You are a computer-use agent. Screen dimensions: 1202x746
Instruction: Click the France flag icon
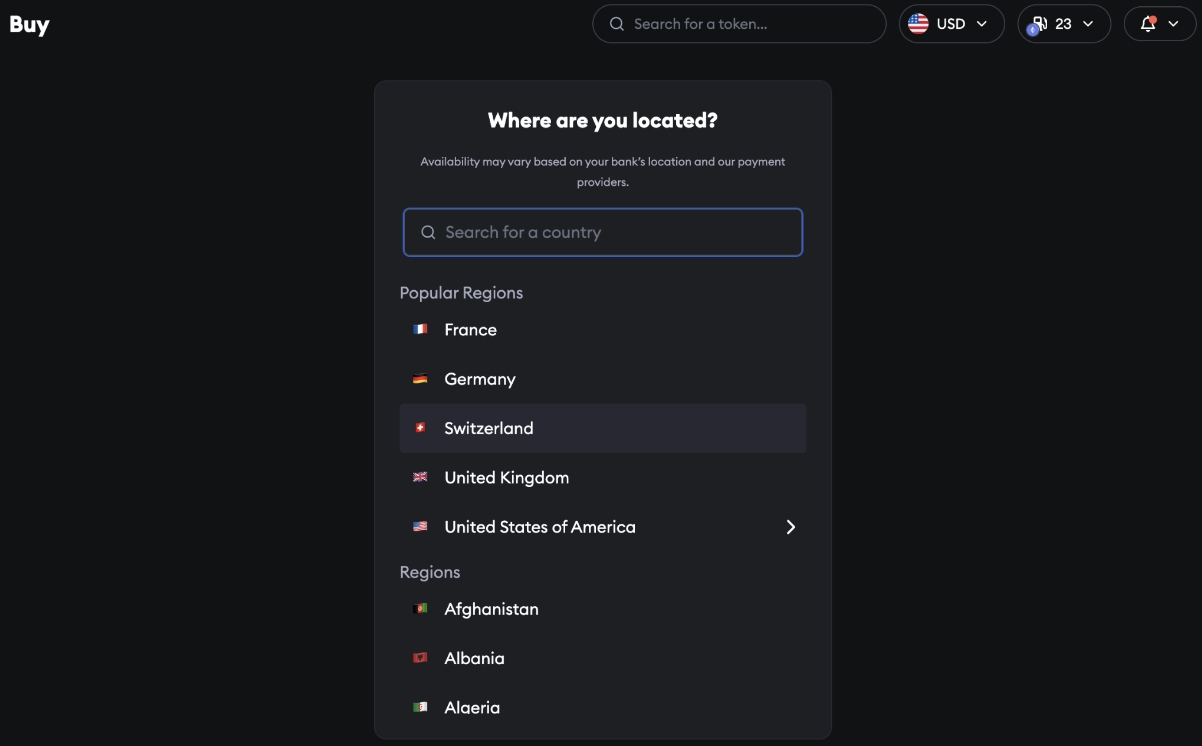coord(420,329)
